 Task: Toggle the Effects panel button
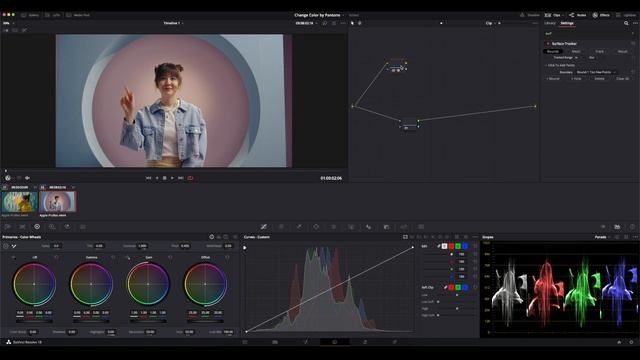tap(601, 15)
